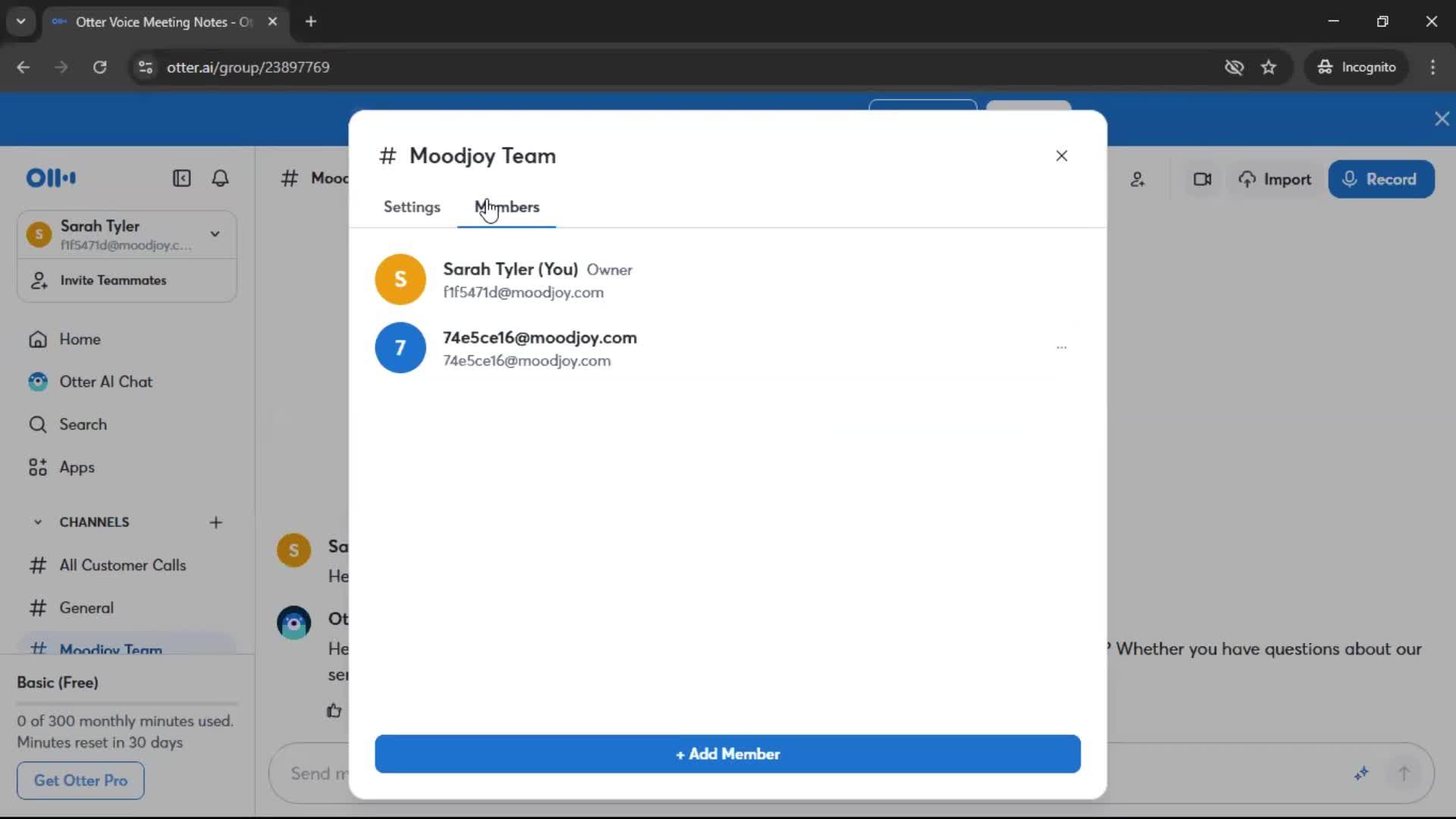The width and height of the screenshot is (1456, 819).
Task: Open a new browser tab
Action: click(x=310, y=21)
